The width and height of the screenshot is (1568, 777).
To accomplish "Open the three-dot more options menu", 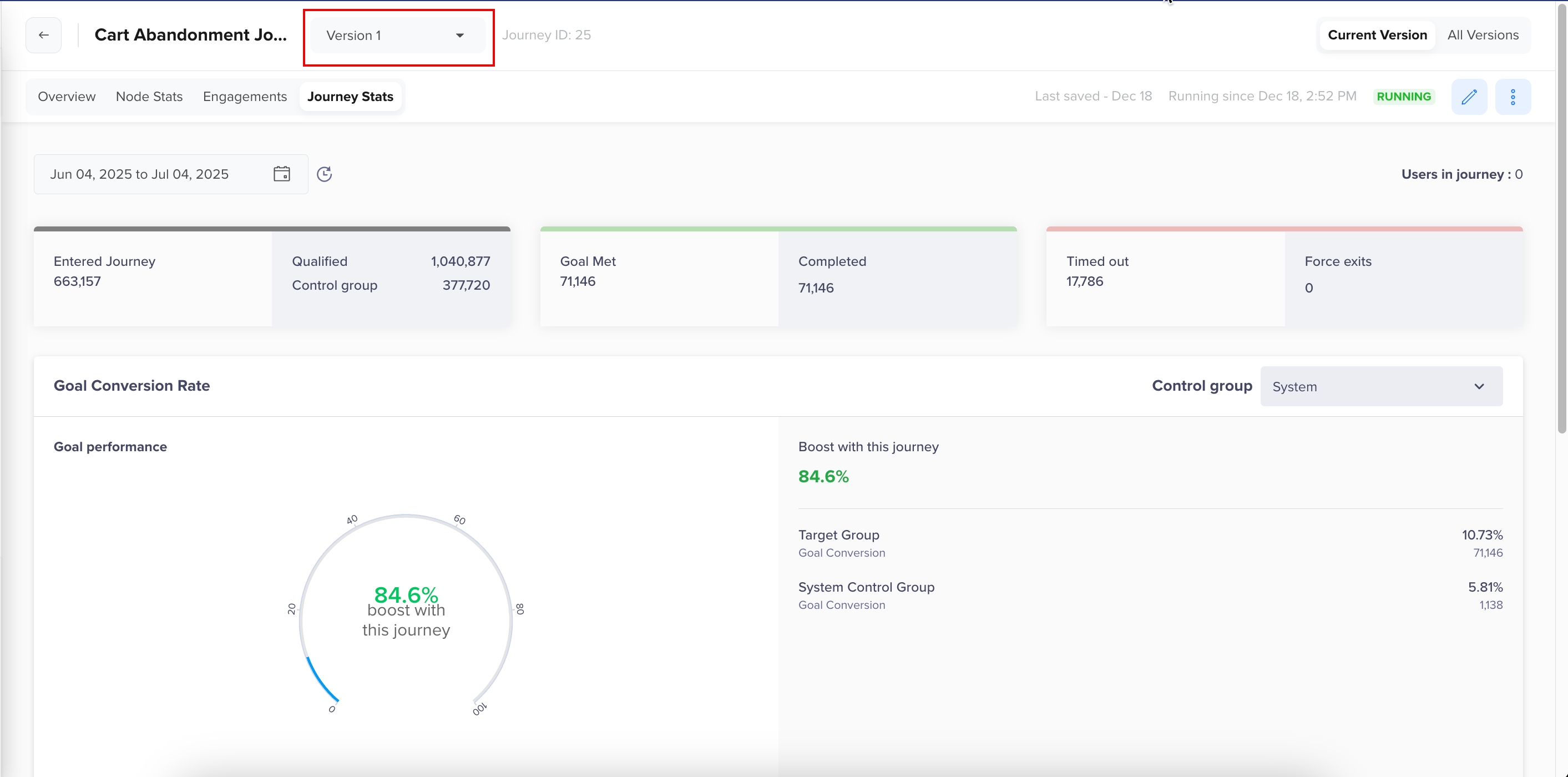I will pos(1513,97).
